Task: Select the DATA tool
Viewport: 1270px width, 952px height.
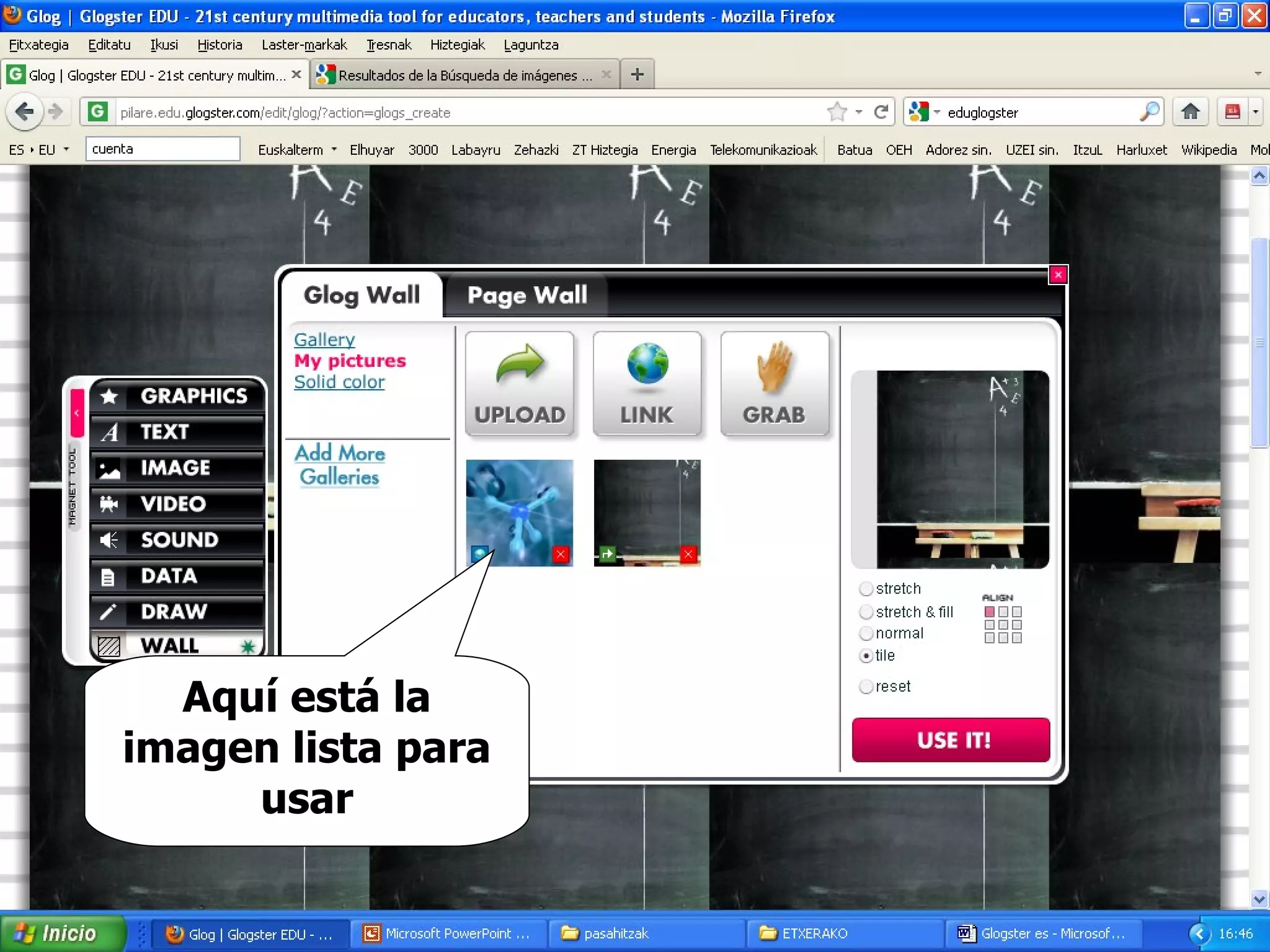Action: [178, 575]
